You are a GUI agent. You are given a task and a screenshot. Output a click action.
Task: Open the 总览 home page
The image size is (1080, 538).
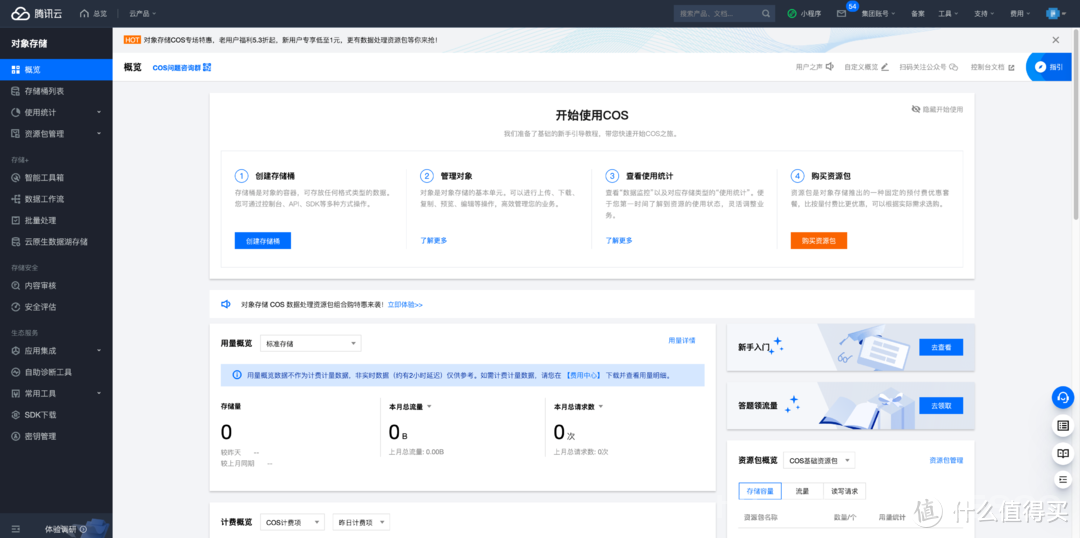(94, 13)
